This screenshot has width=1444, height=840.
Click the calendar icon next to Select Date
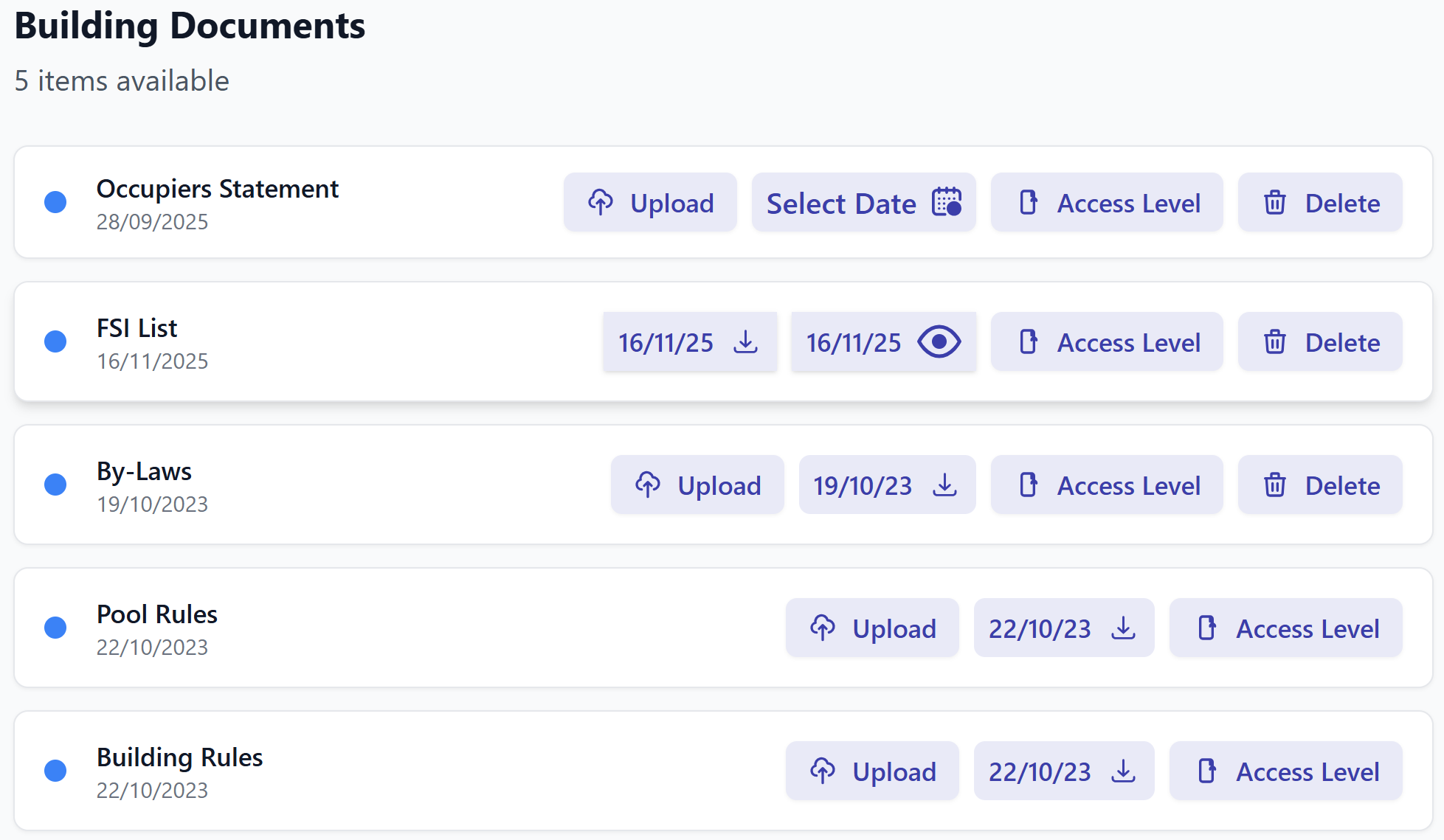(947, 202)
